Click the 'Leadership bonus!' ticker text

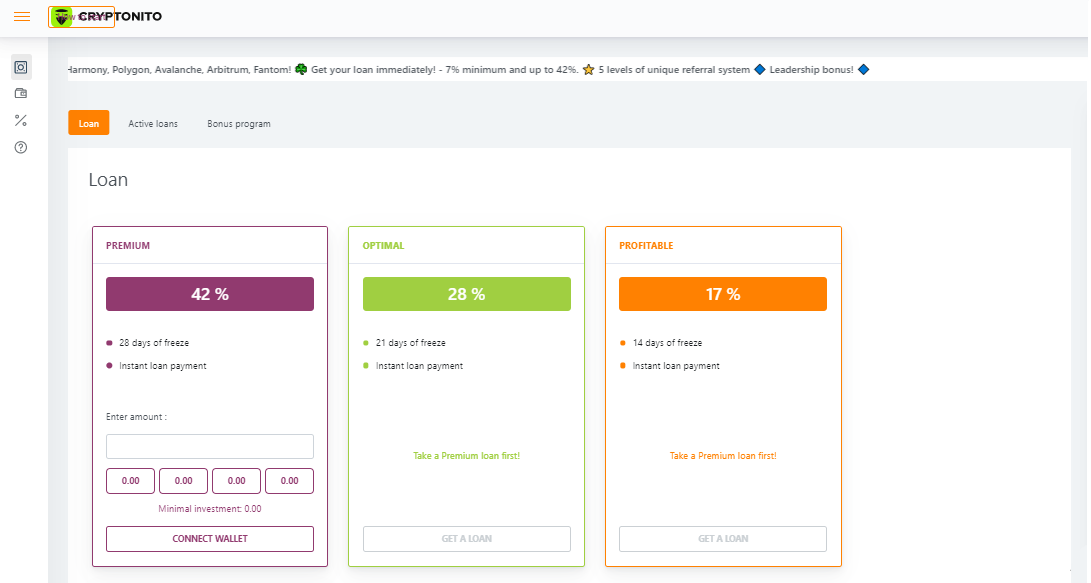(x=811, y=70)
